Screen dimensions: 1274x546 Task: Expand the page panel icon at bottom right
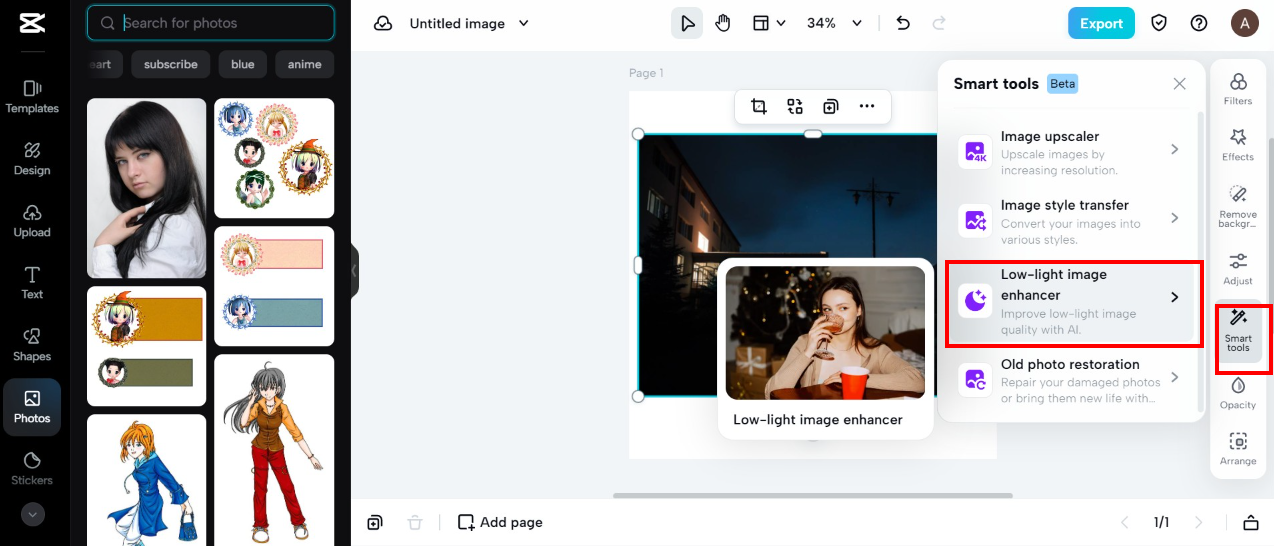(1250, 522)
